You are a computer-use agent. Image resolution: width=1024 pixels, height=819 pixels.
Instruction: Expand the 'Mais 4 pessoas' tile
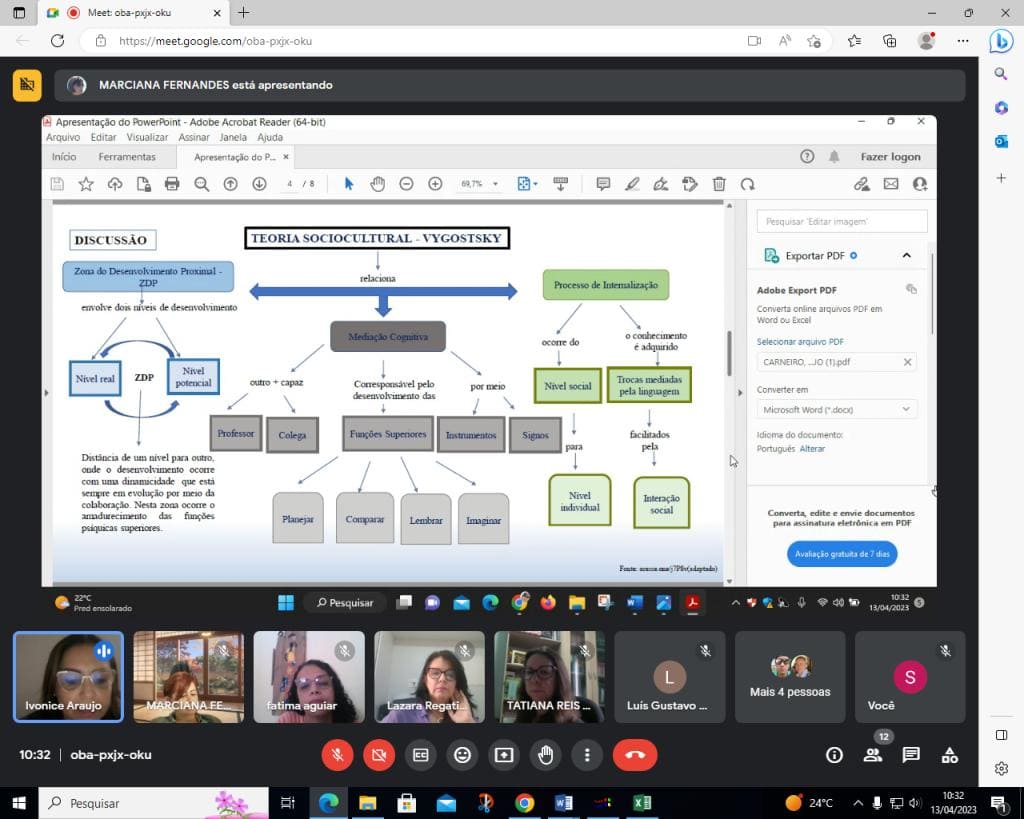point(790,677)
